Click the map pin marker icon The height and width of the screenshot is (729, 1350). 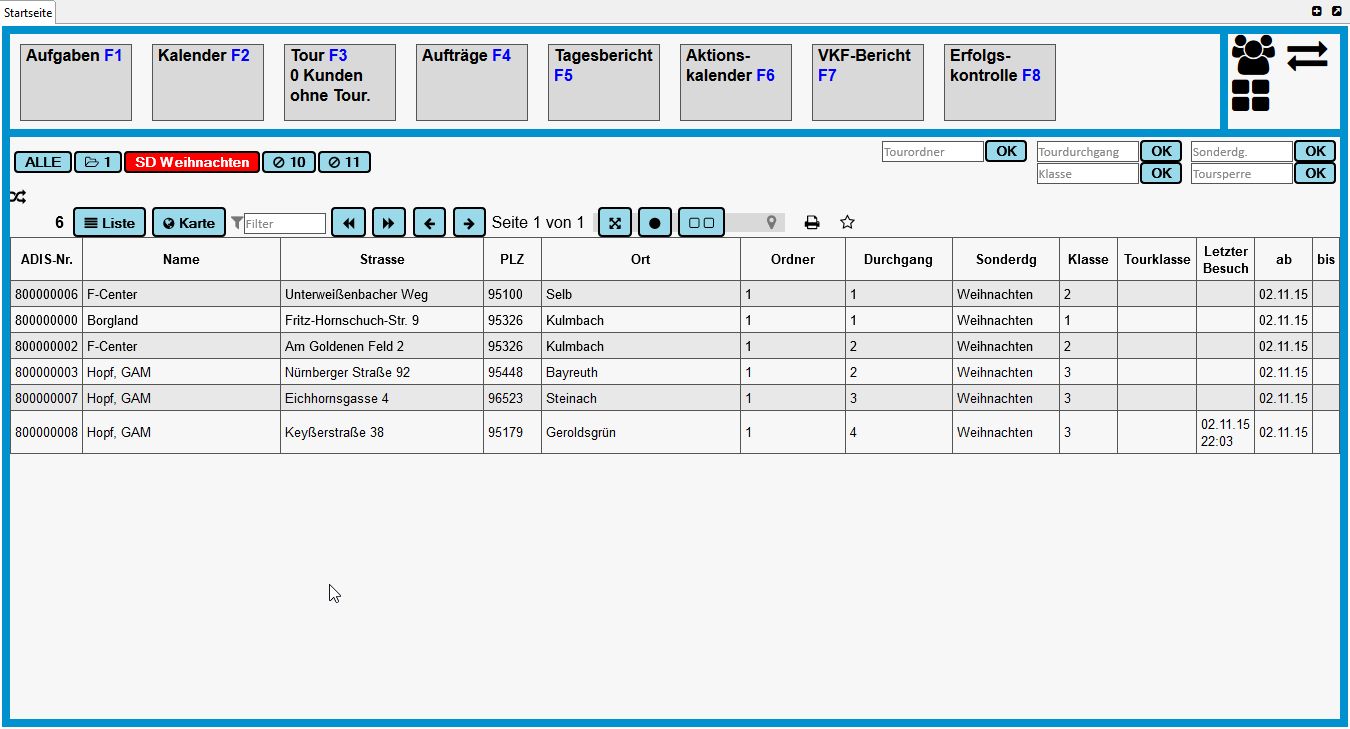coord(771,223)
